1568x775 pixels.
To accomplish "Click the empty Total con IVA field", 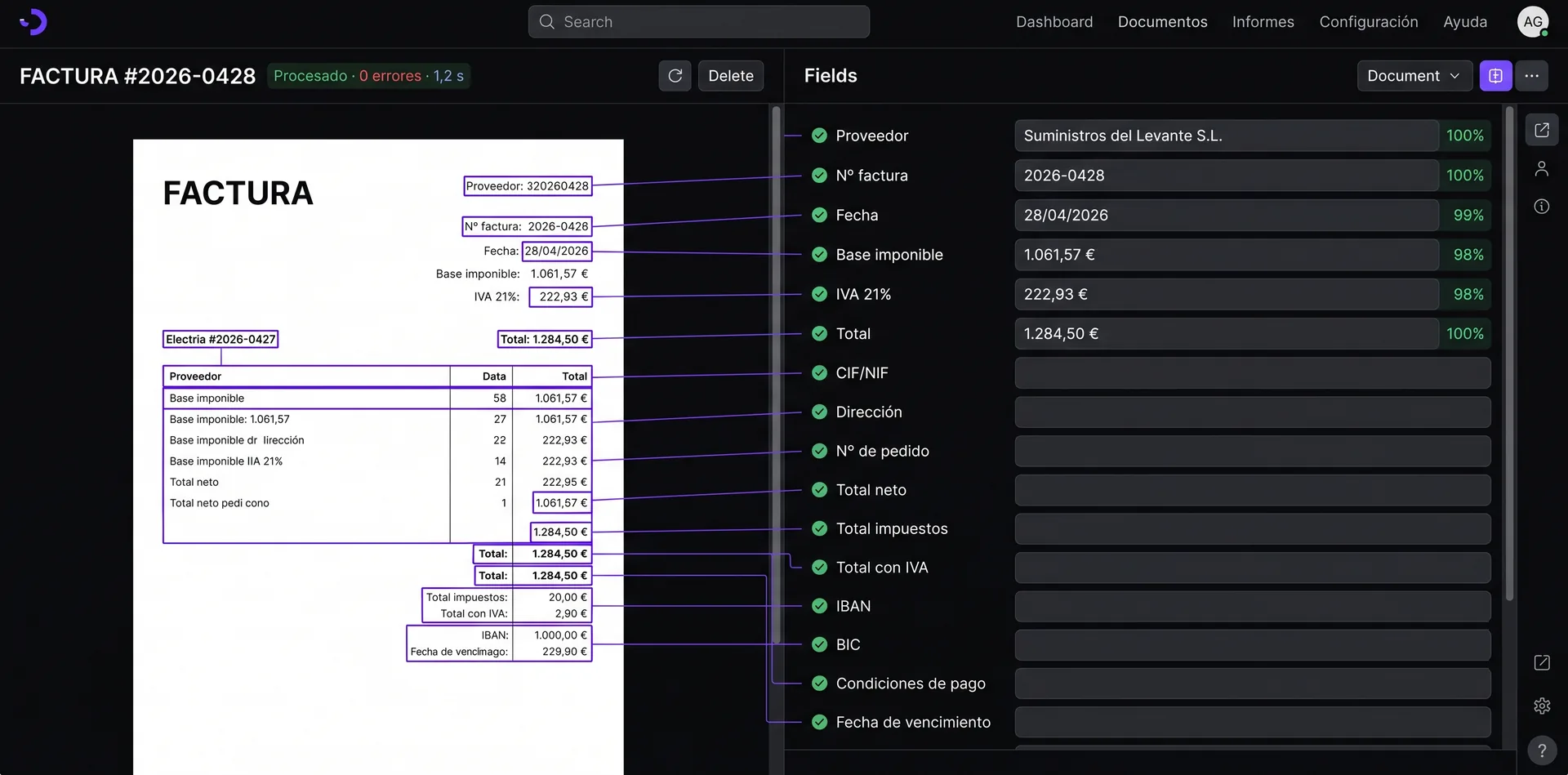I will tap(1253, 568).
